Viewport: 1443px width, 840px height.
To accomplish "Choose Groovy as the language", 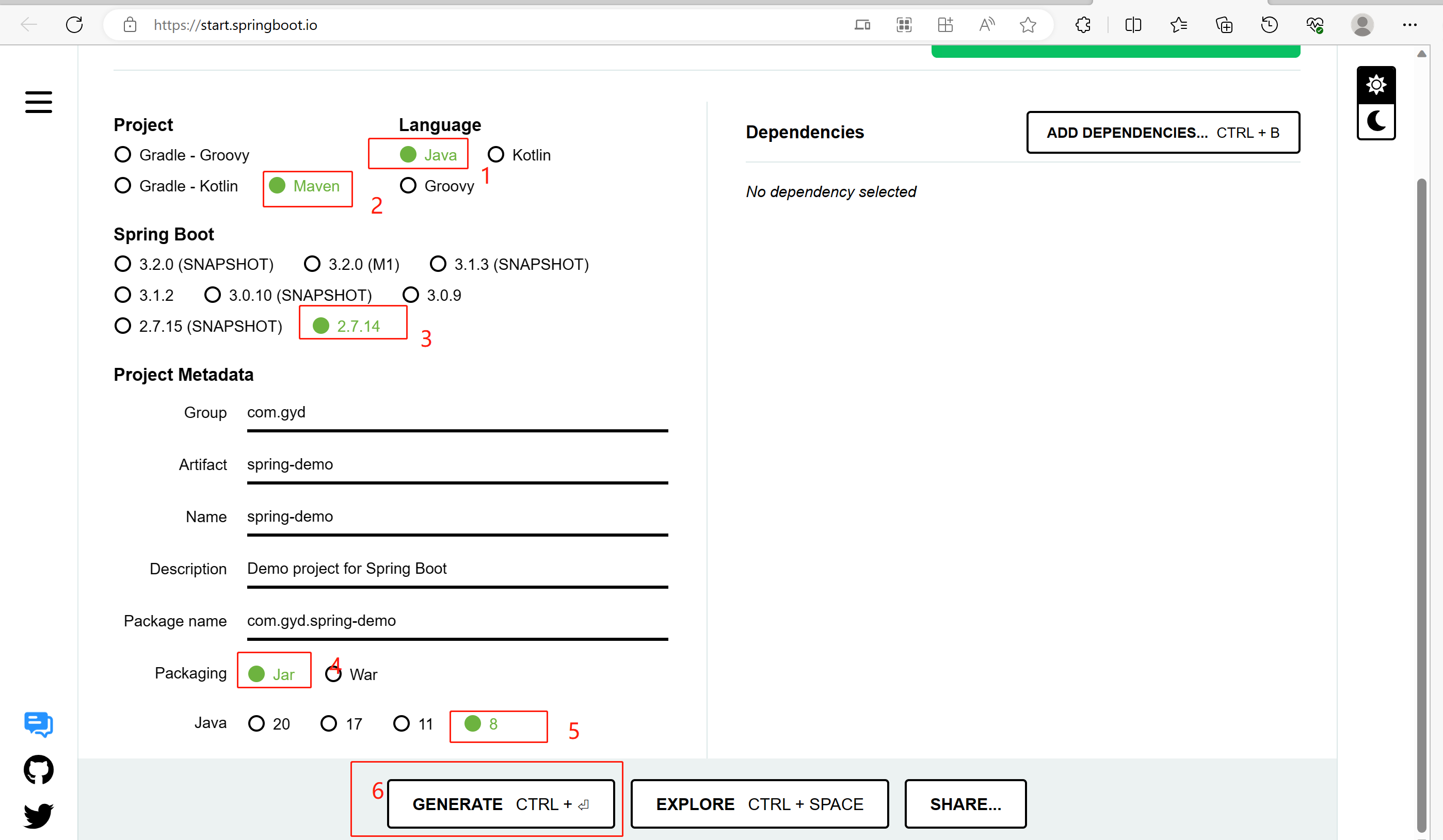I will tap(437, 186).
